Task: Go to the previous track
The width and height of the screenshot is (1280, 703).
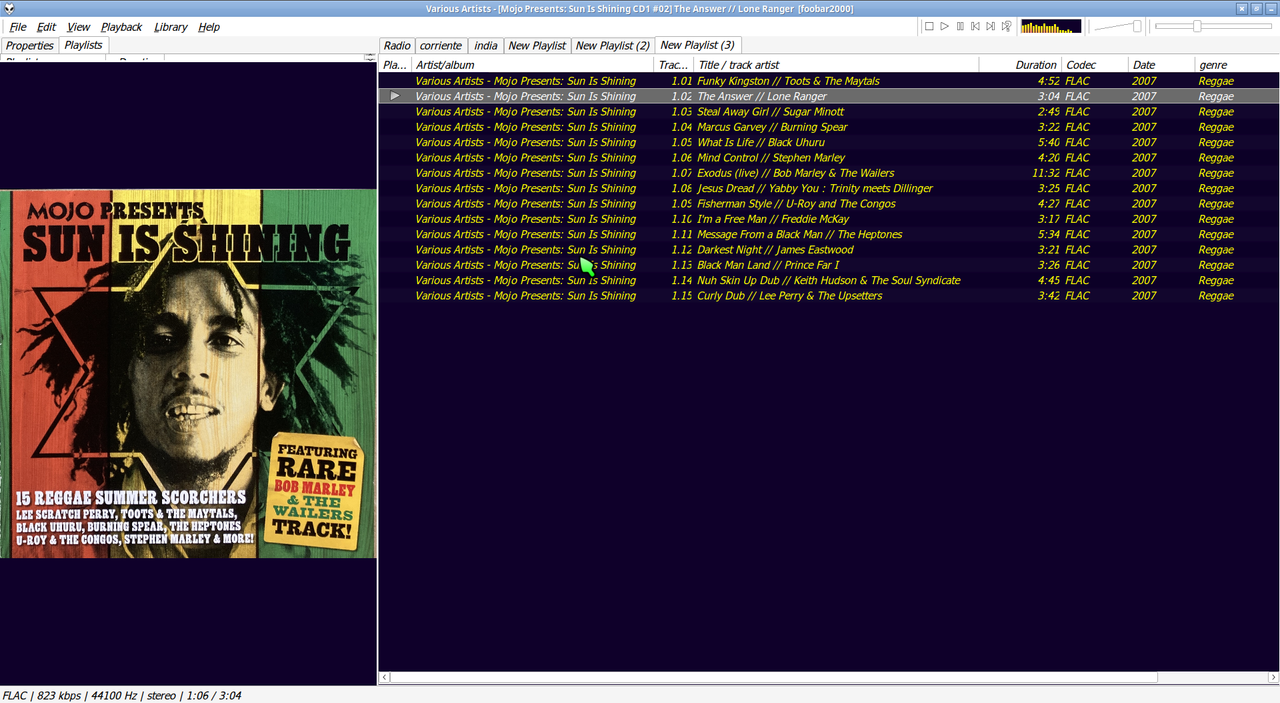Action: (975, 27)
